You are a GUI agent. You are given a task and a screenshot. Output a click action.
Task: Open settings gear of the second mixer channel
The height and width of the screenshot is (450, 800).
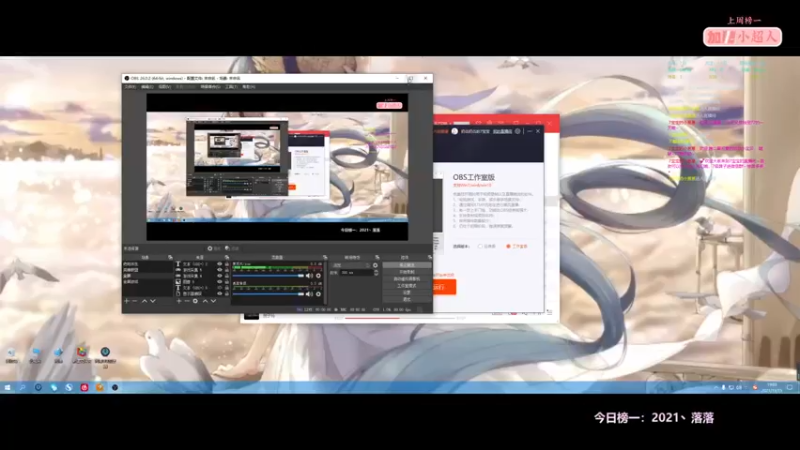pyautogui.click(x=318, y=294)
